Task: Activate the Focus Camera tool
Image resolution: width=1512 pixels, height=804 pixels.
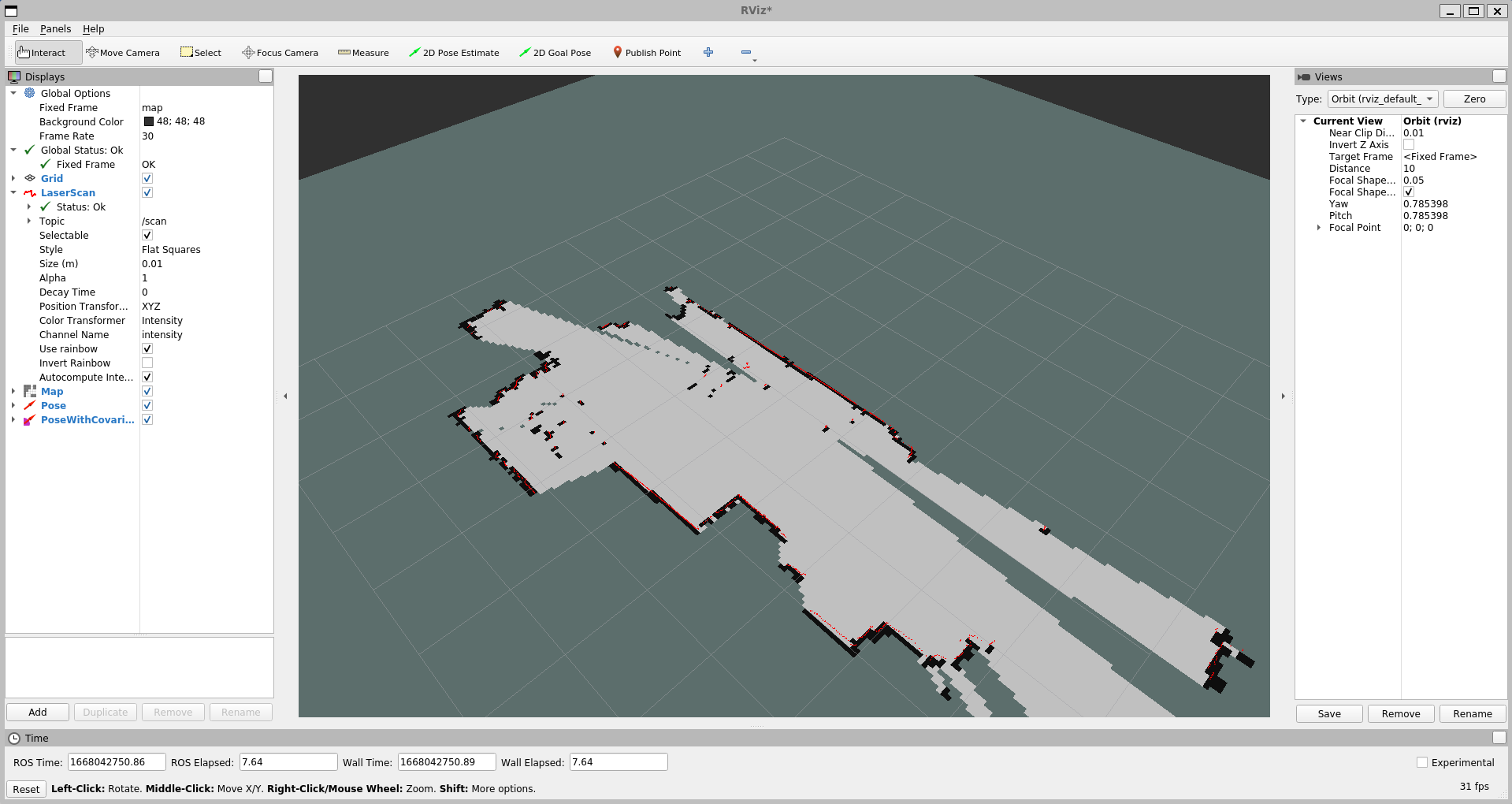Action: (x=280, y=53)
